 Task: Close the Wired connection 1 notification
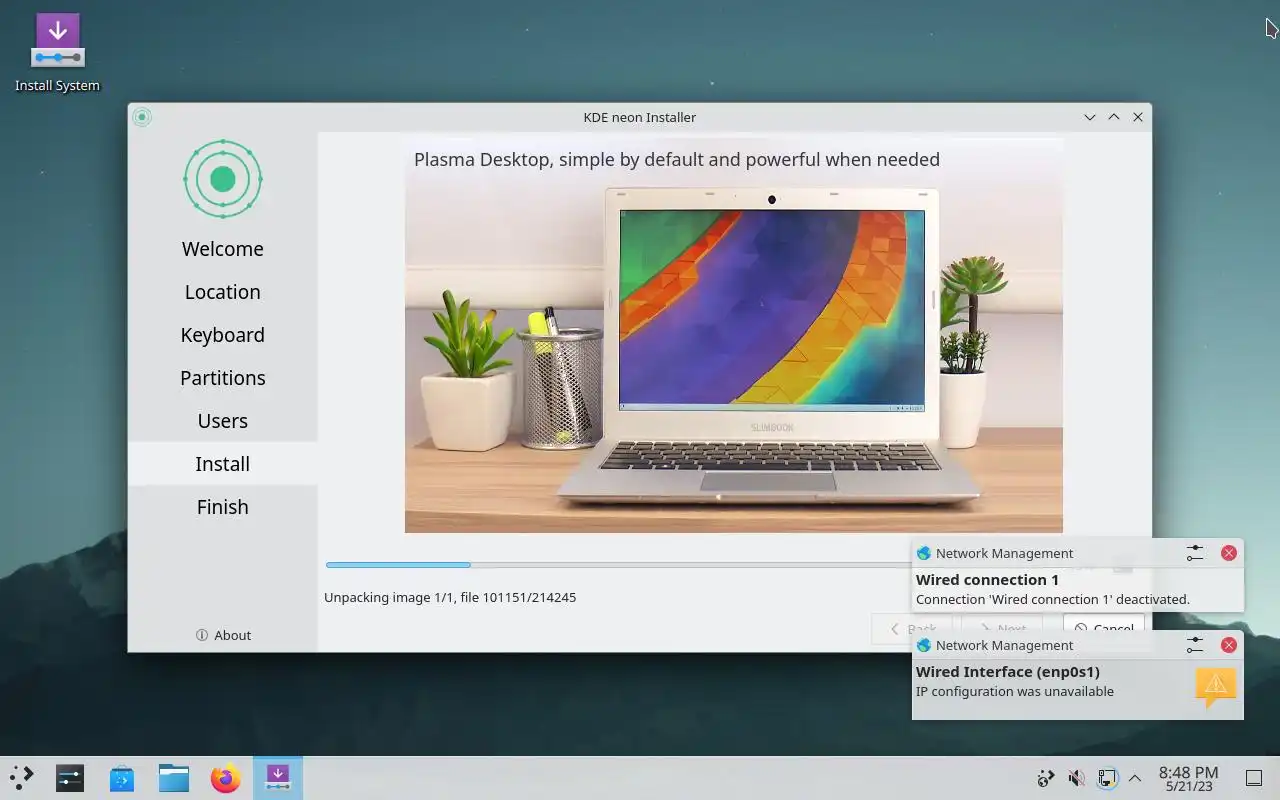coord(1229,553)
